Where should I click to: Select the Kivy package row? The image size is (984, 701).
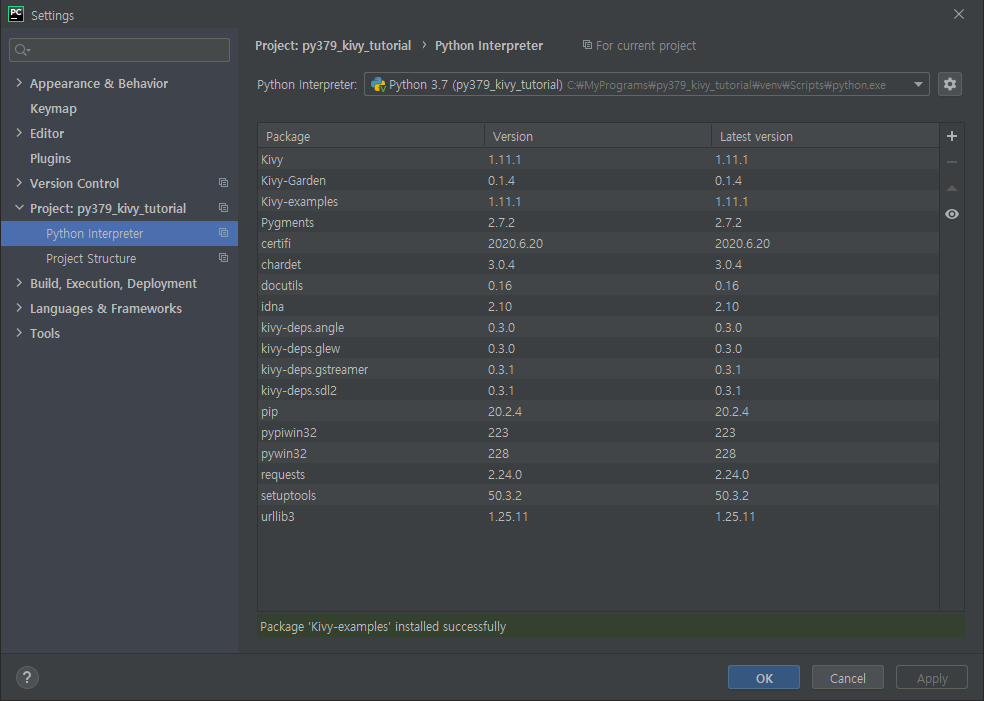pyautogui.click(x=598, y=159)
